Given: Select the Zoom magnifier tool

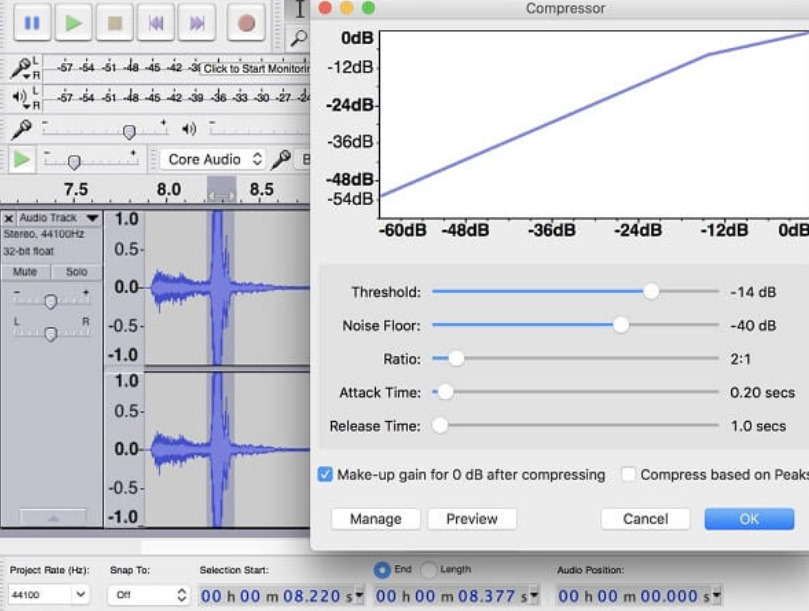Looking at the screenshot, I should coord(298,38).
